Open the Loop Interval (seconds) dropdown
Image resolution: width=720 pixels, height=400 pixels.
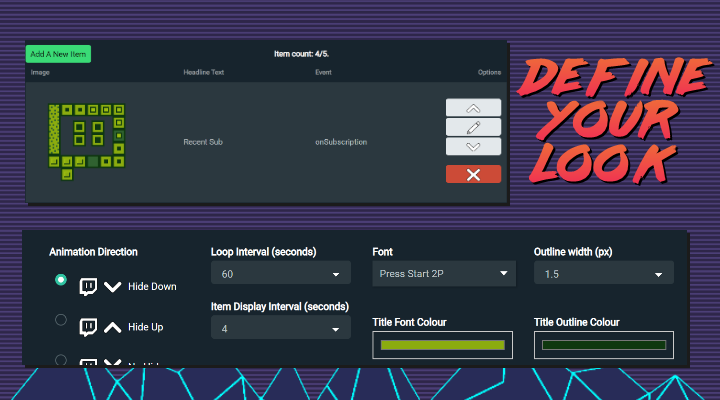[280, 274]
